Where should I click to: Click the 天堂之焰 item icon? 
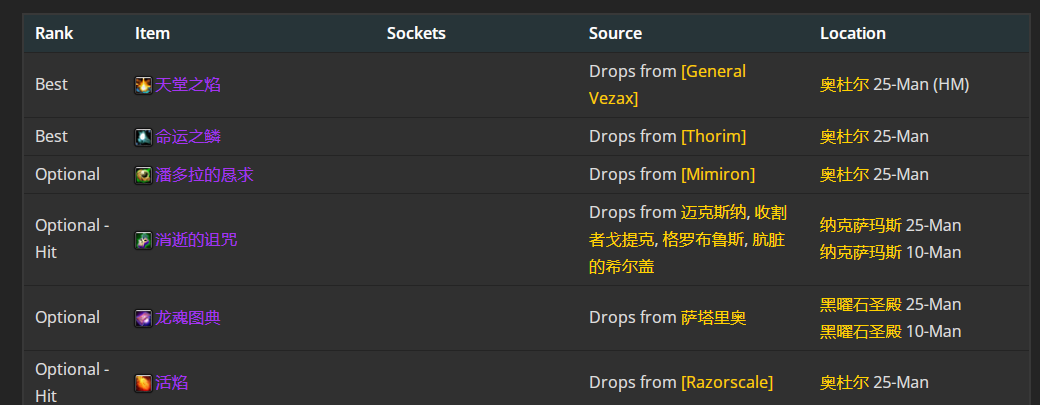pyautogui.click(x=143, y=86)
